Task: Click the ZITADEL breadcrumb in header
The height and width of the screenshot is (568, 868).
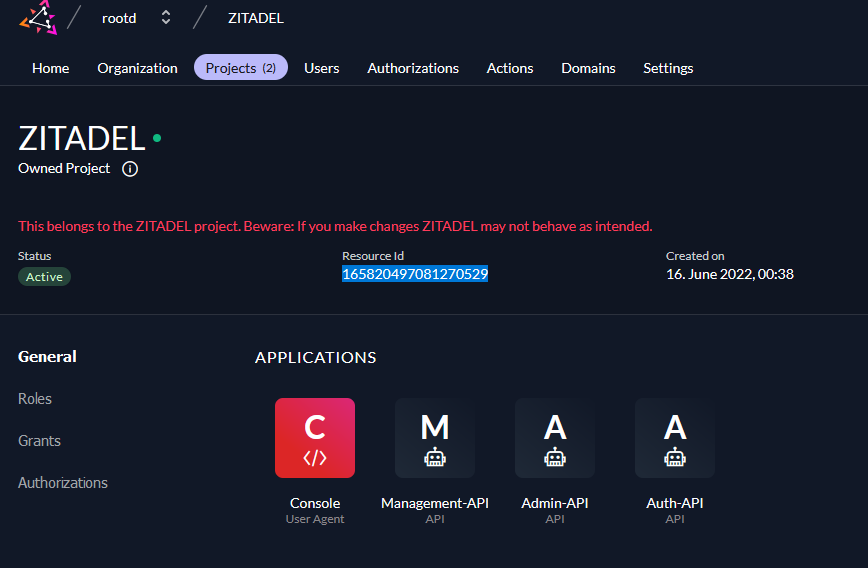Action: pyautogui.click(x=256, y=18)
